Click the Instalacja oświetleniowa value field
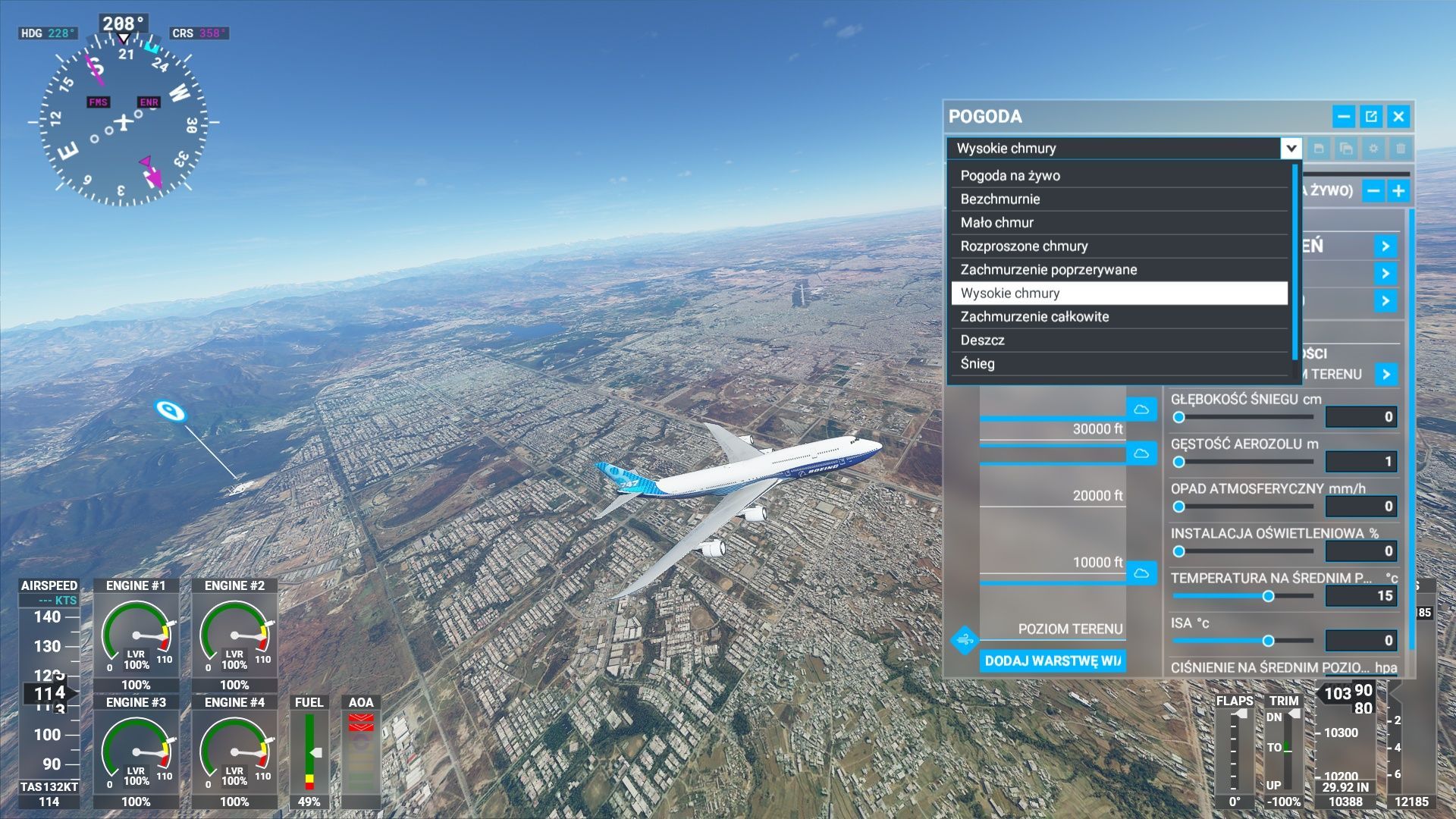This screenshot has height=819, width=1456. (x=1361, y=551)
